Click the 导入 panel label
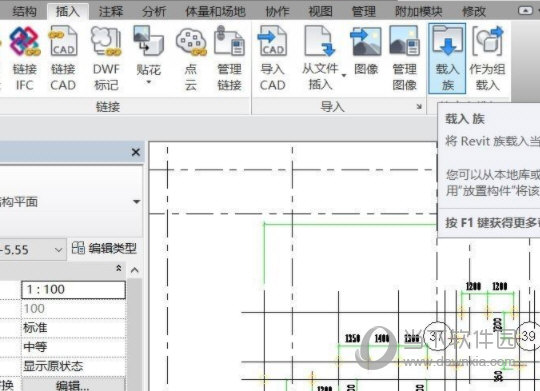This screenshot has width=540, height=391. tap(332, 107)
